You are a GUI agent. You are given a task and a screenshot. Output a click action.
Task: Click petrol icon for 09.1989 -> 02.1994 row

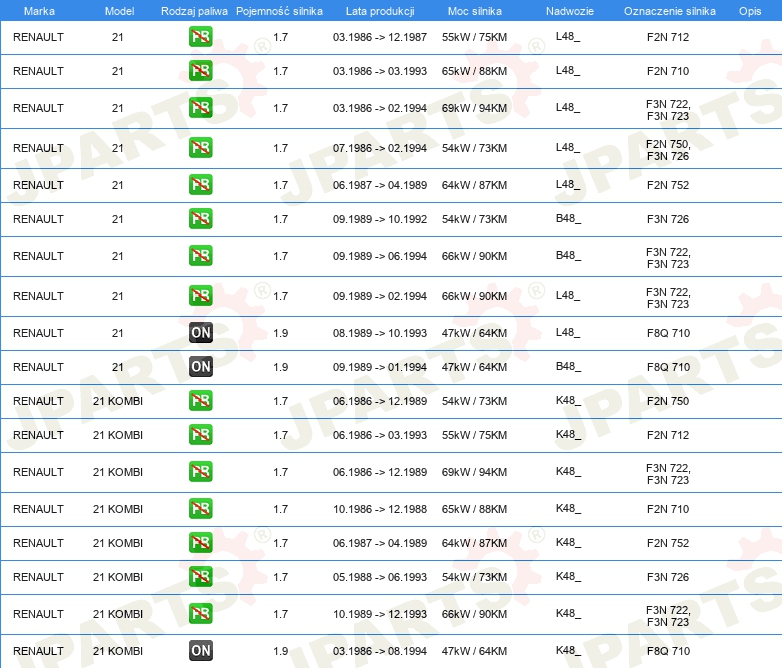tap(200, 295)
